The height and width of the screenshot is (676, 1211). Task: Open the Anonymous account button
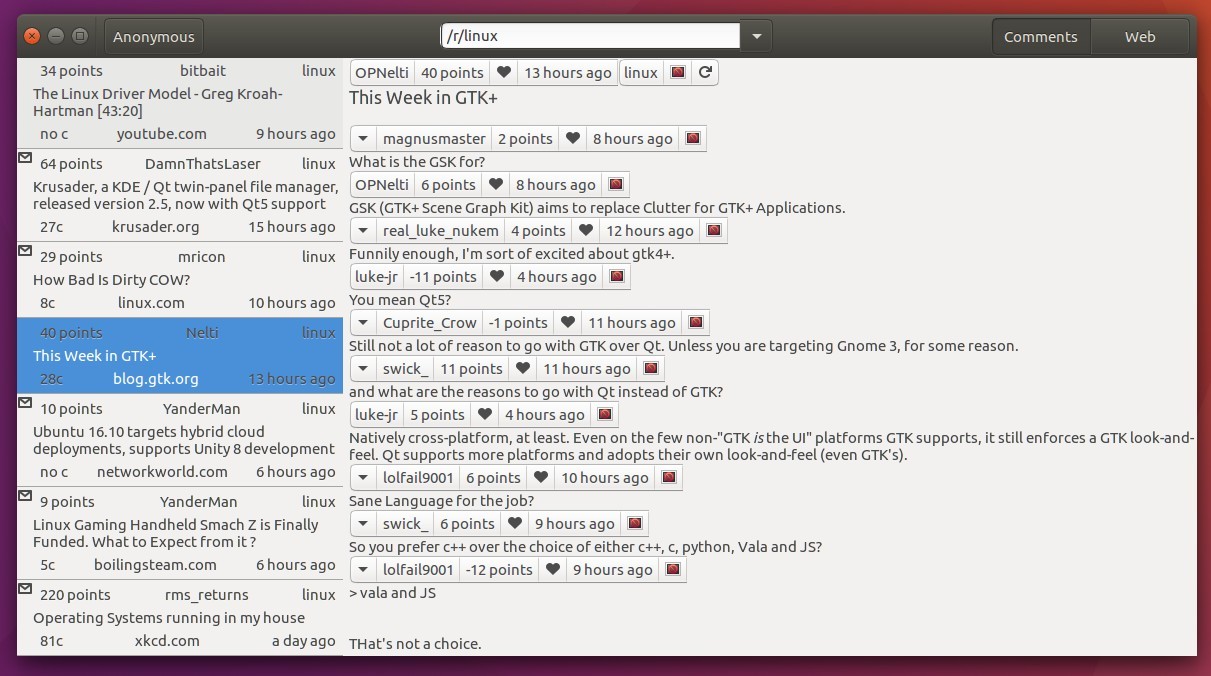[154, 37]
